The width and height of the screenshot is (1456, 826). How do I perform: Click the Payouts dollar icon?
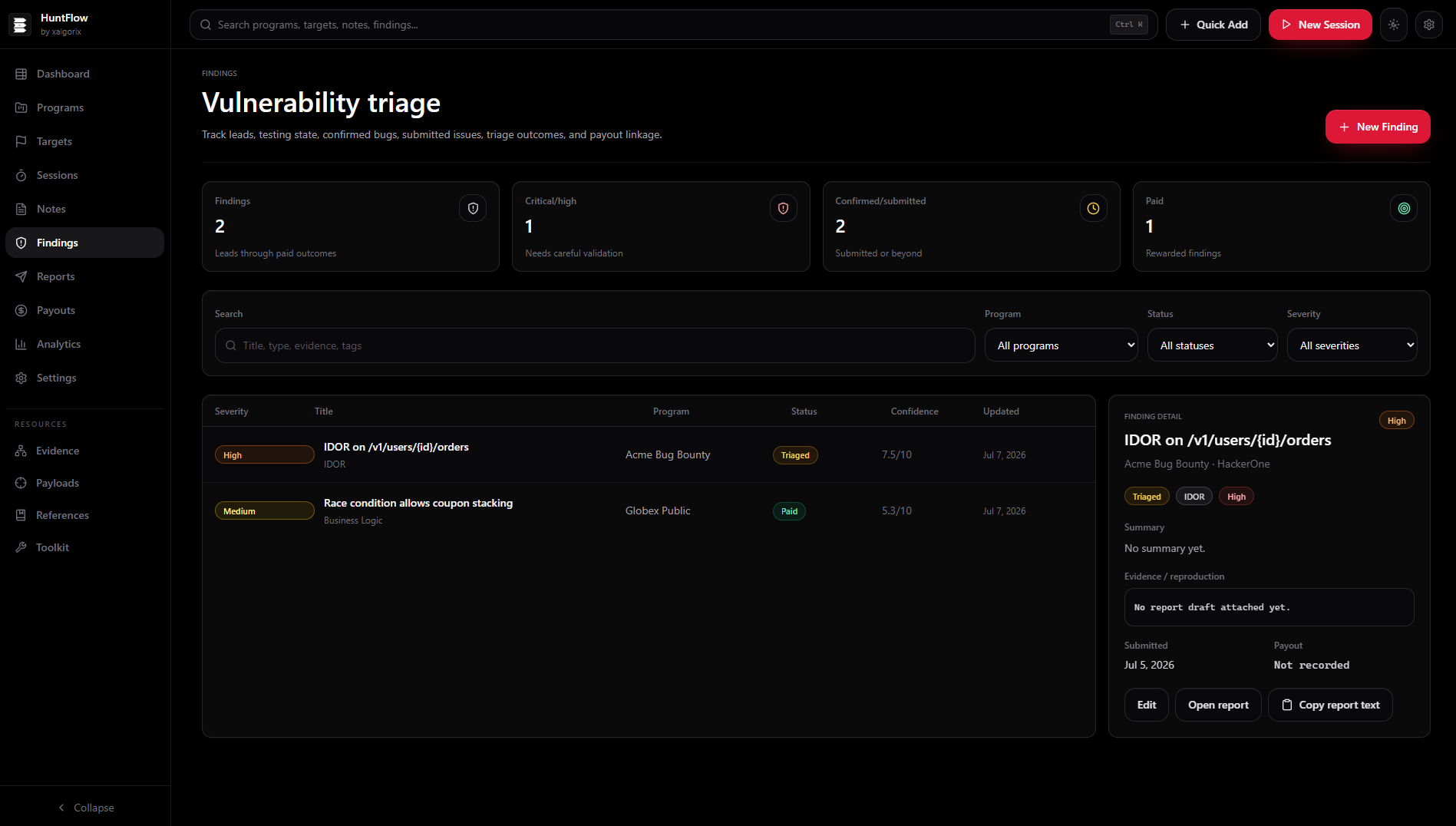point(21,310)
